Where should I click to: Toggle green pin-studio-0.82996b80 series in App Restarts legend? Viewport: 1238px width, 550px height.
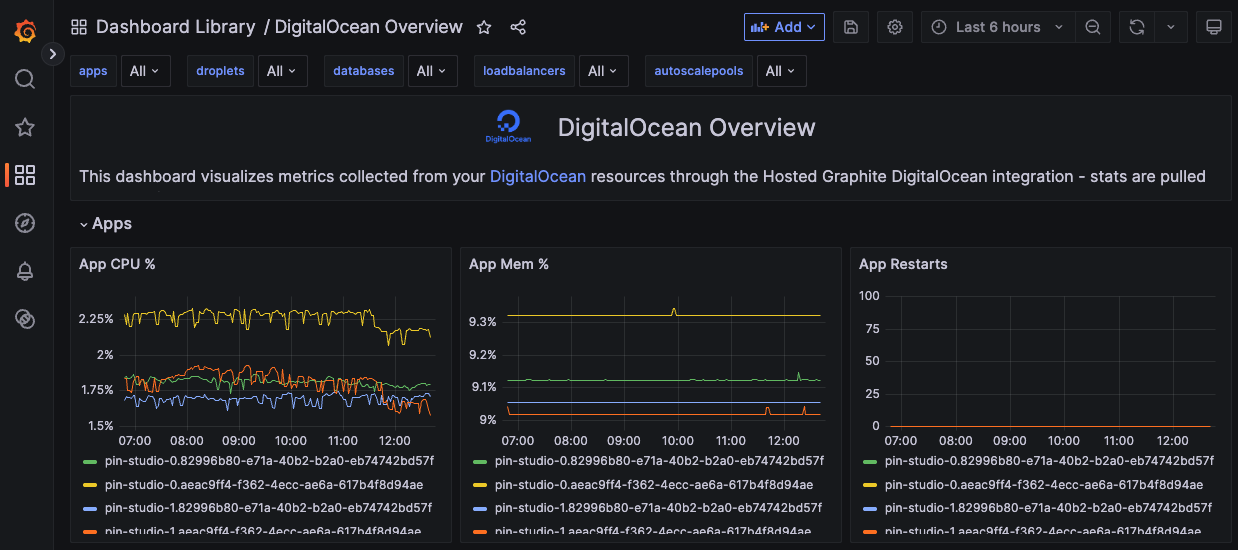(1049, 461)
